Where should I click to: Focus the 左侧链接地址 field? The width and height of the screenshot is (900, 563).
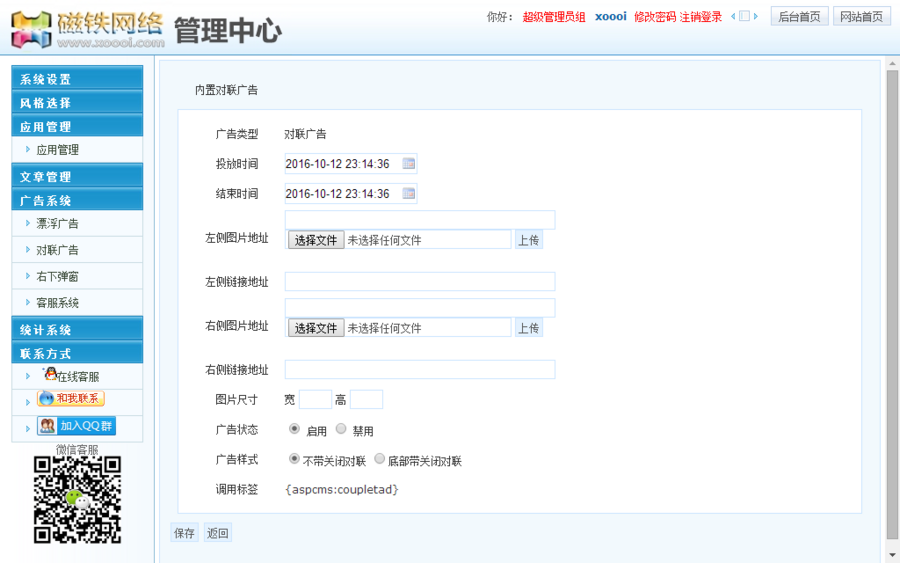[x=420, y=281]
